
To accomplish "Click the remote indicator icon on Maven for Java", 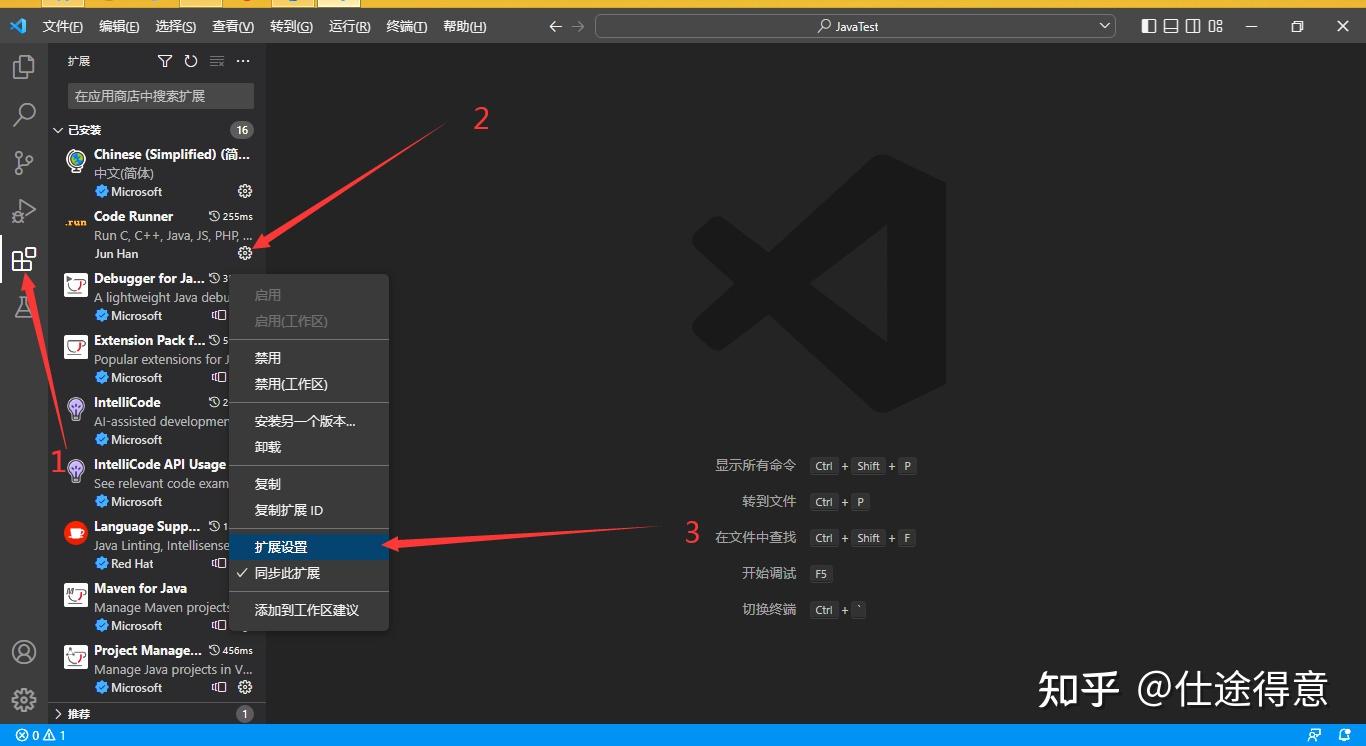I will (219, 625).
